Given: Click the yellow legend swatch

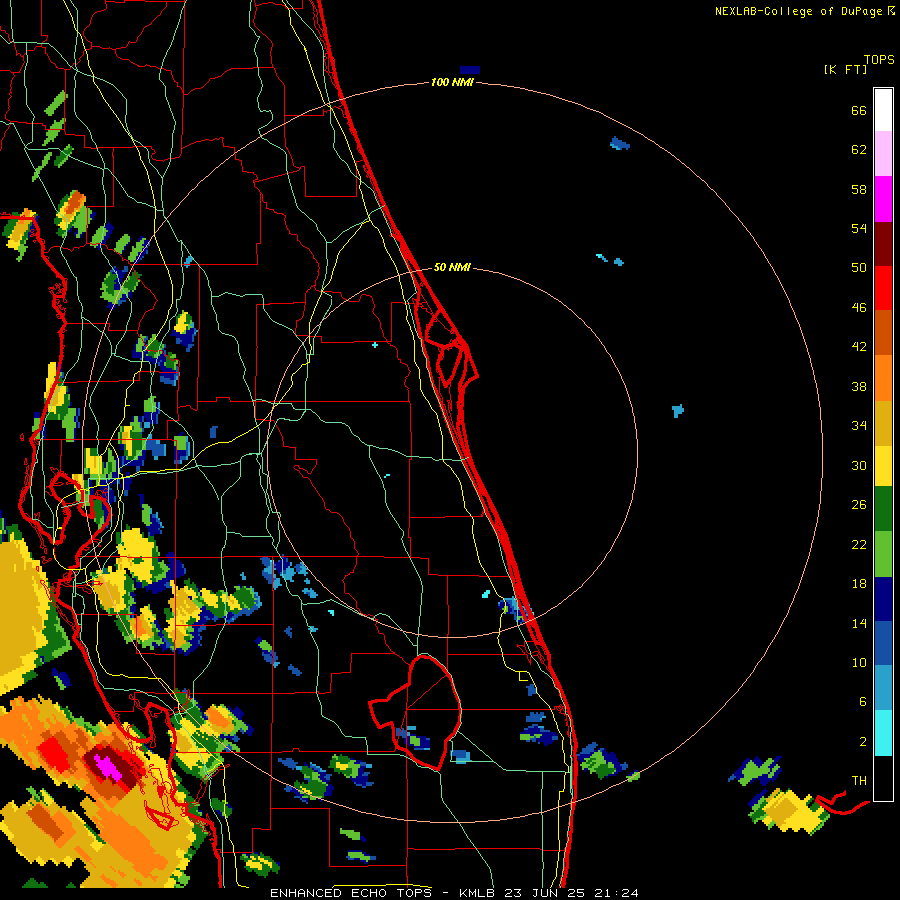Looking at the screenshot, I should [883, 466].
